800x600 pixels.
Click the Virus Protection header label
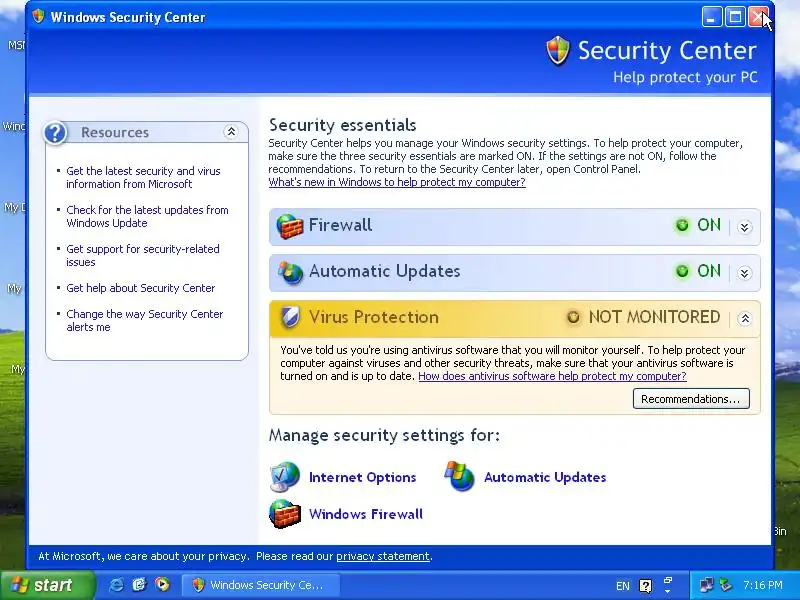pyautogui.click(x=373, y=317)
